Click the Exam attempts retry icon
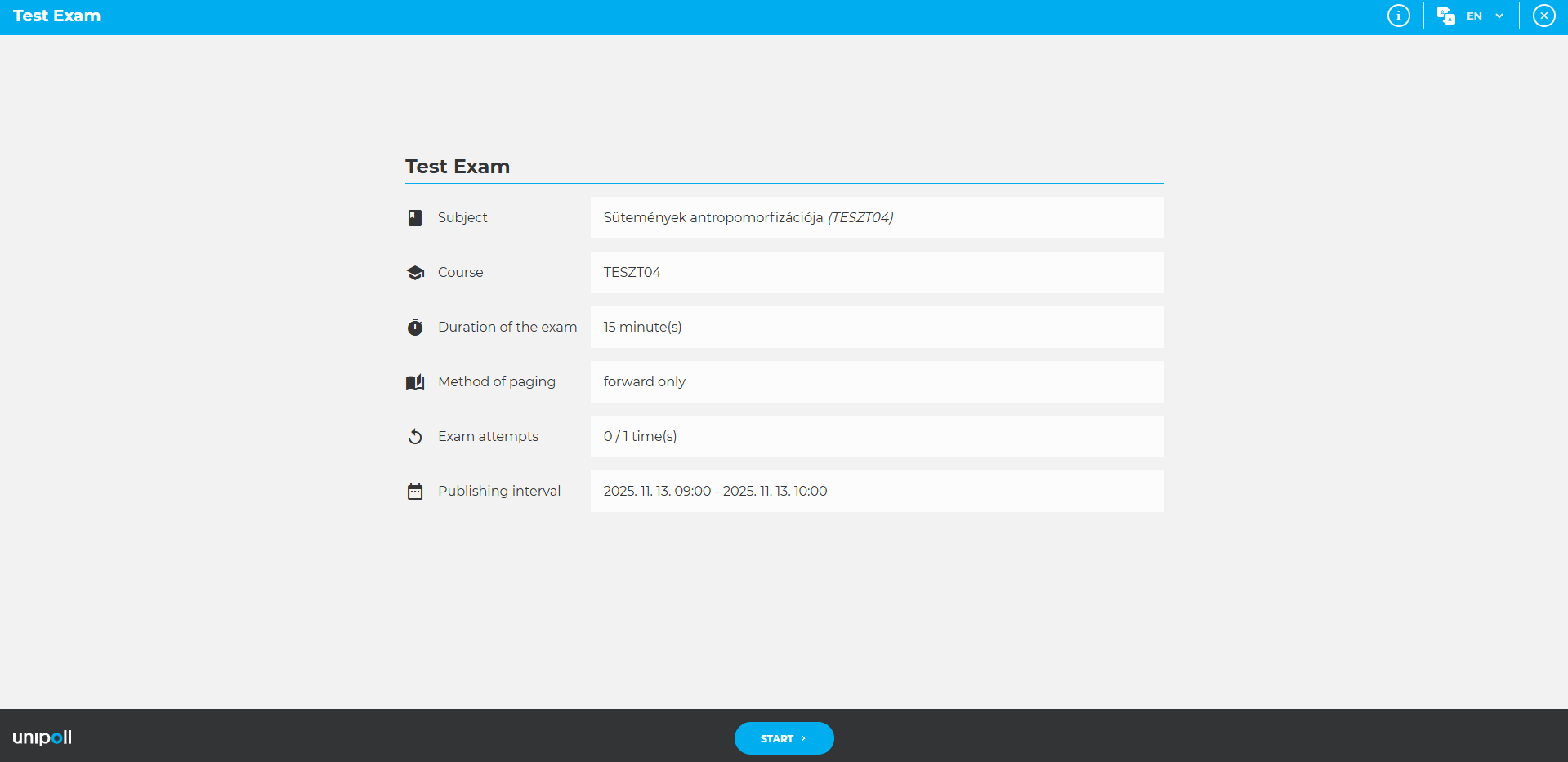This screenshot has width=1568, height=762. pyautogui.click(x=415, y=437)
